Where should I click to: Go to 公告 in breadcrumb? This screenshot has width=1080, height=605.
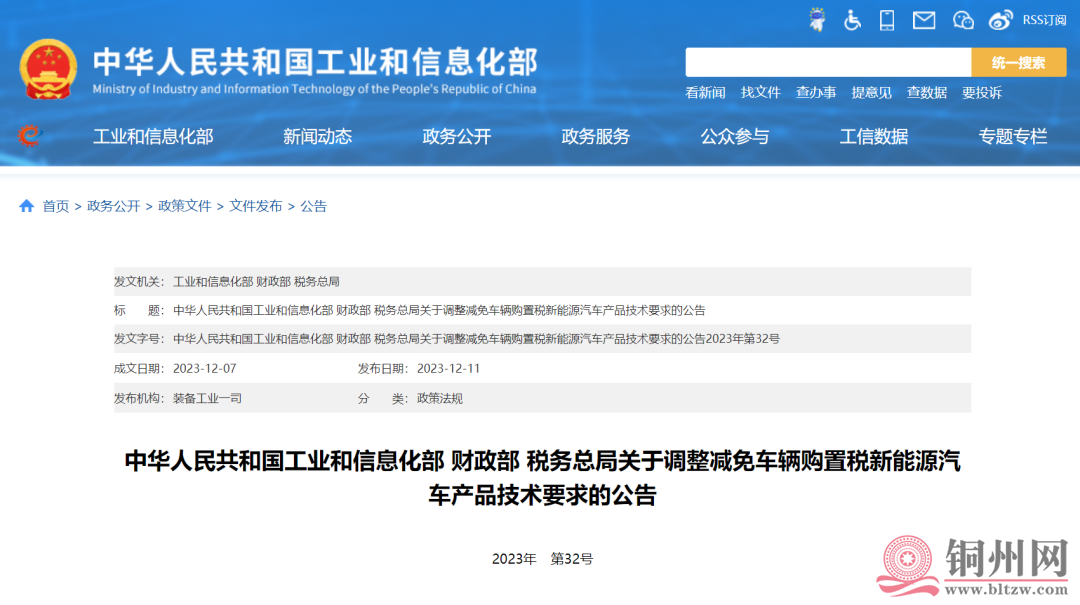(x=313, y=206)
